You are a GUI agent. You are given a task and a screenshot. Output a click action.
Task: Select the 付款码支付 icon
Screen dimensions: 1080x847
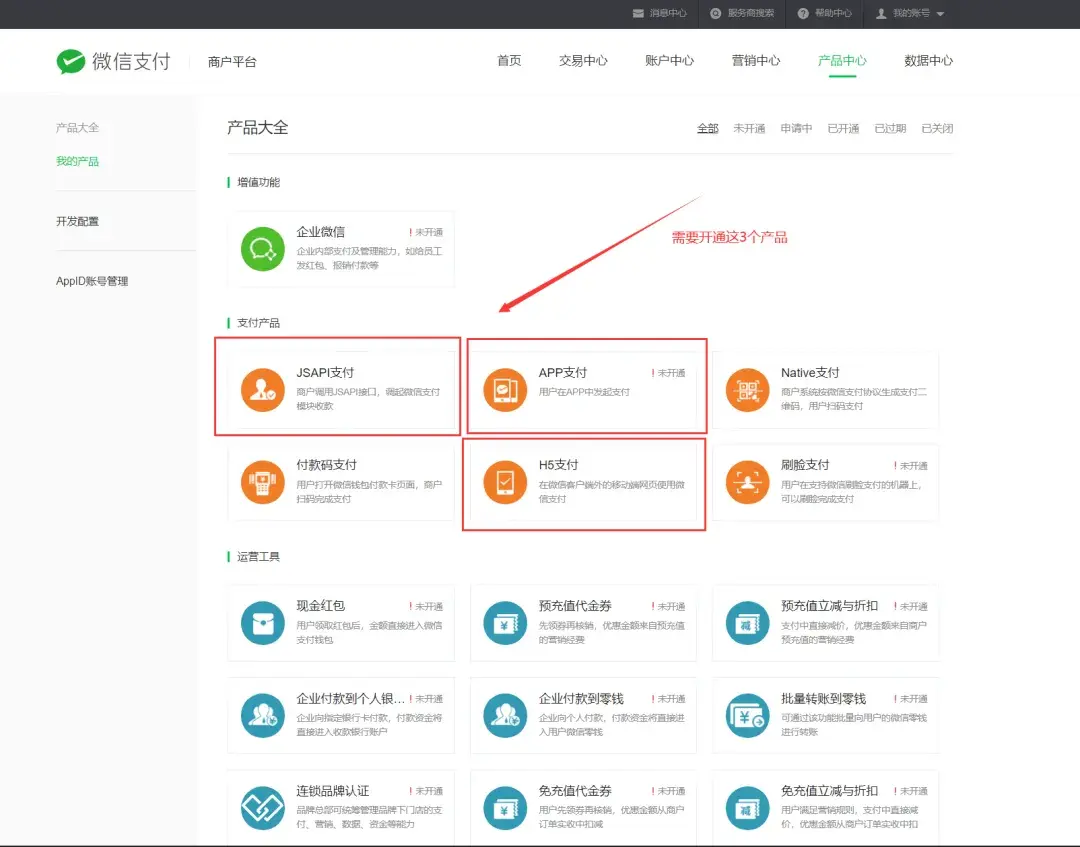[262, 483]
